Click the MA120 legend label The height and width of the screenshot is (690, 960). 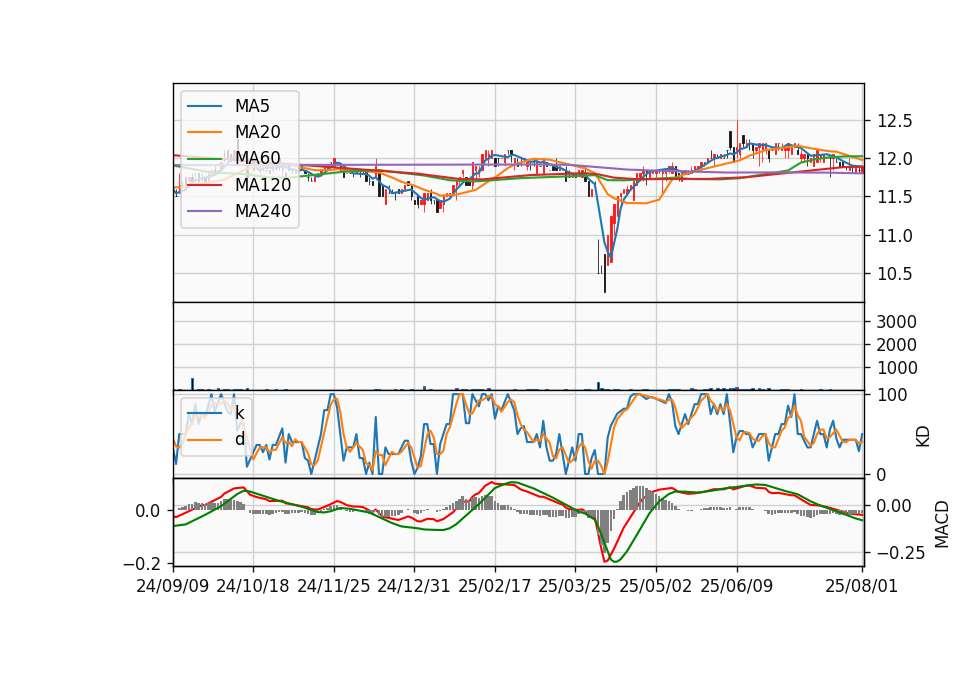(263, 184)
